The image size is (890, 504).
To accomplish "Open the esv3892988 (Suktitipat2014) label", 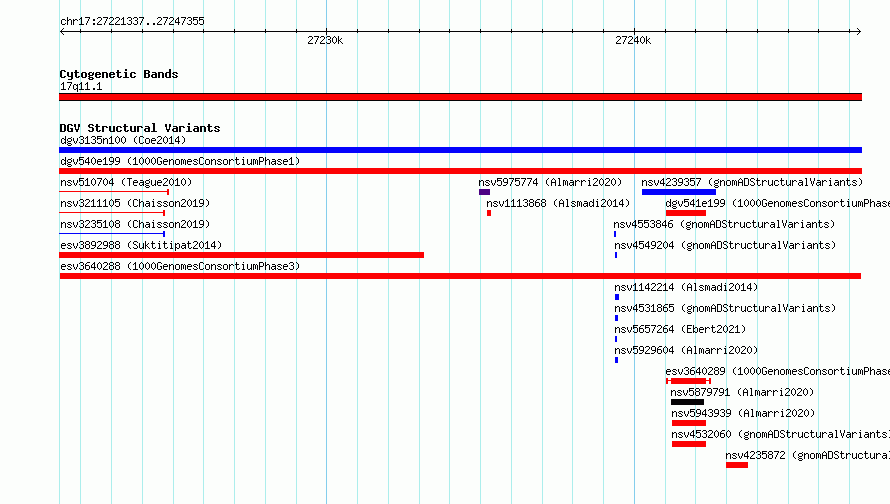I will pos(141,245).
